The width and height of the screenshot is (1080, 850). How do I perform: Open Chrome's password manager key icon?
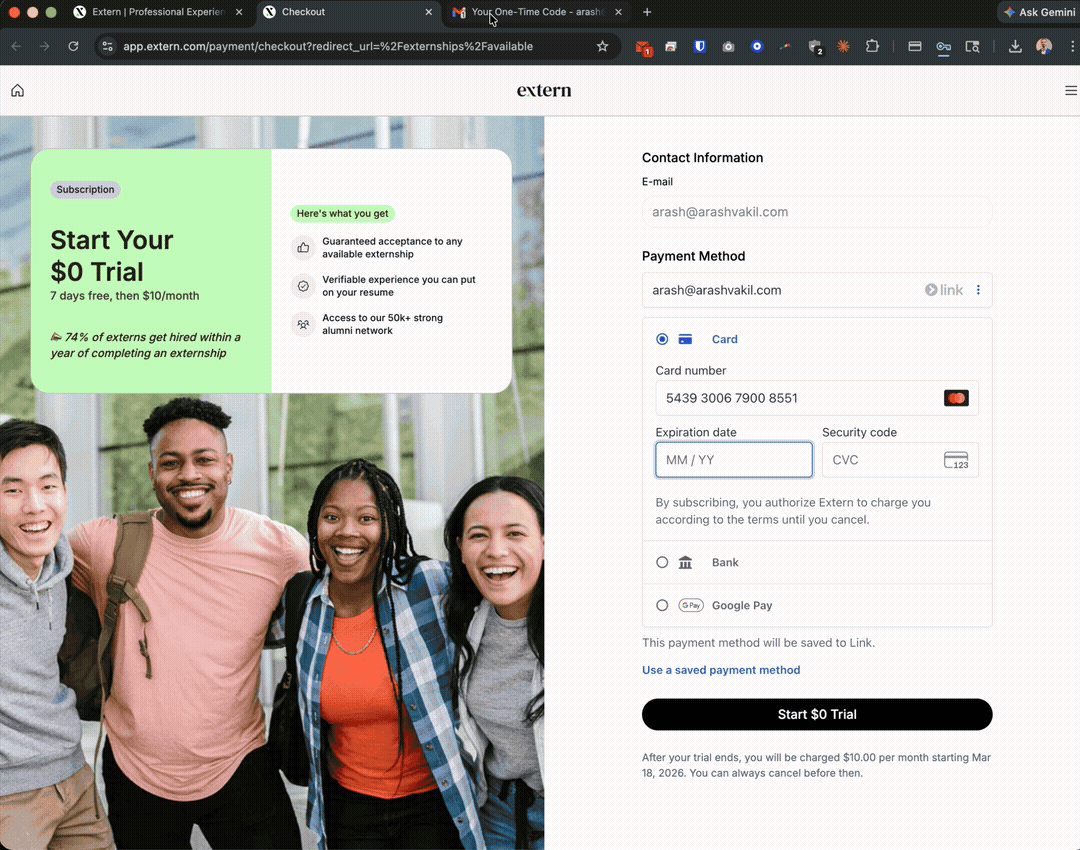943,46
